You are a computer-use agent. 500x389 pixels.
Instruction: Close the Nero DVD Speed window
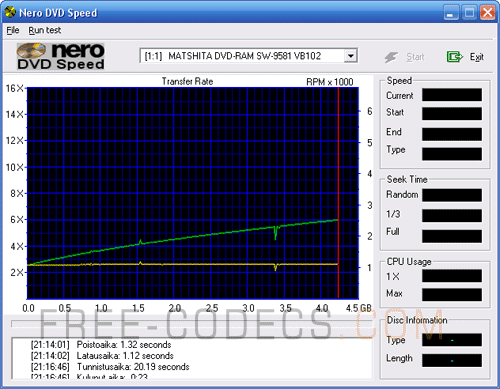click(487, 13)
